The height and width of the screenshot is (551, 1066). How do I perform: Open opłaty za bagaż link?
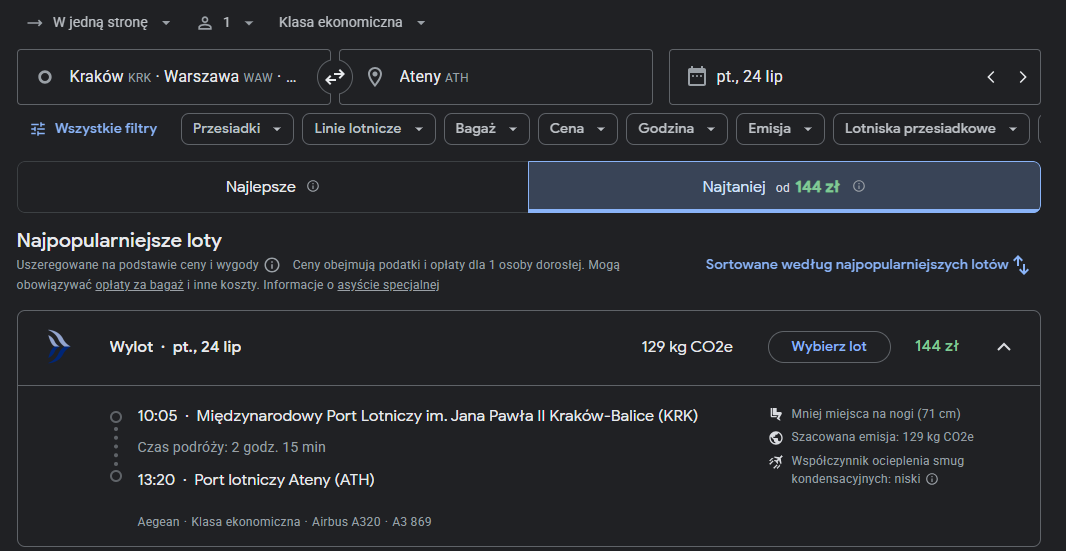coord(139,285)
